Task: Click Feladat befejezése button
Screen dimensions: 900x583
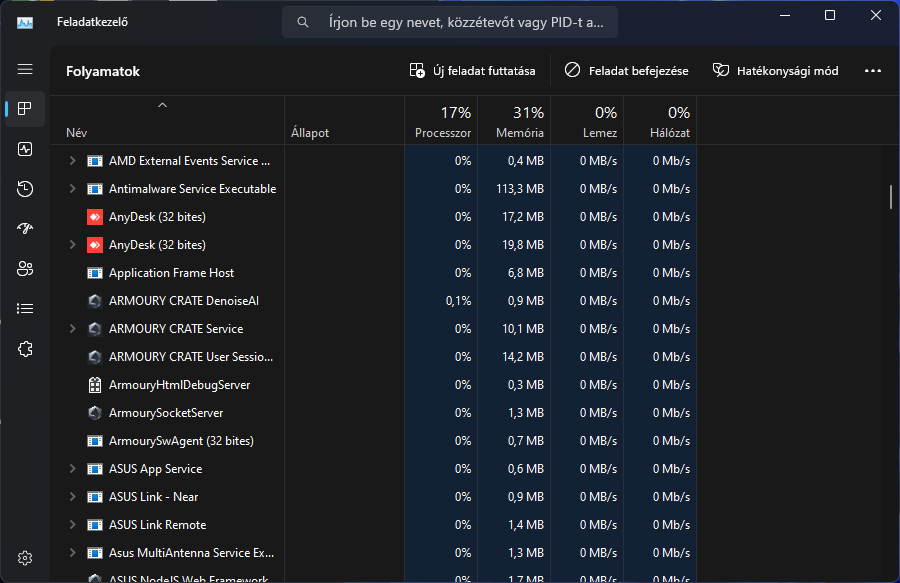Action: pos(626,71)
